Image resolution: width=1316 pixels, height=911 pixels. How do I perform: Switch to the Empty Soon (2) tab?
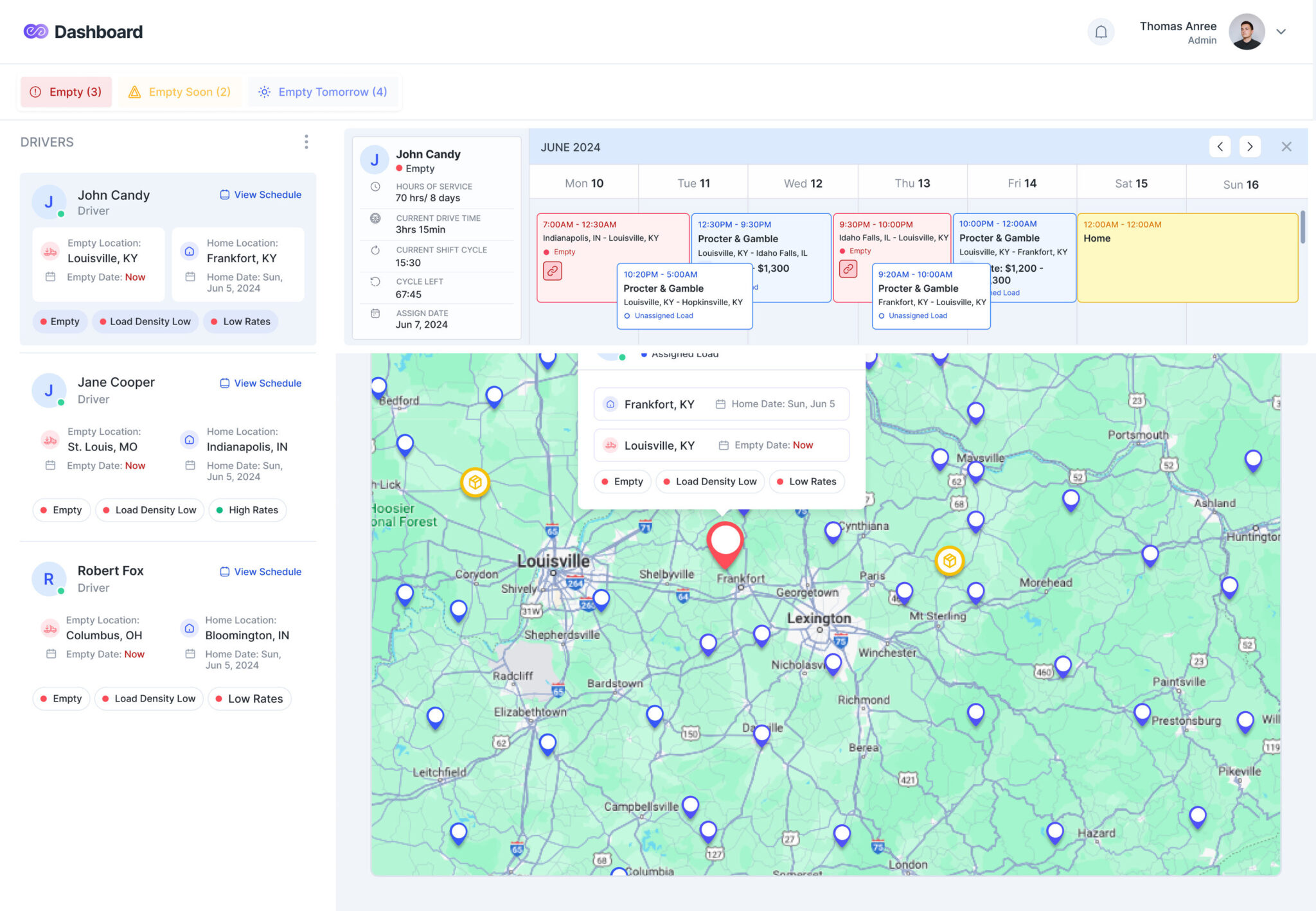180,92
